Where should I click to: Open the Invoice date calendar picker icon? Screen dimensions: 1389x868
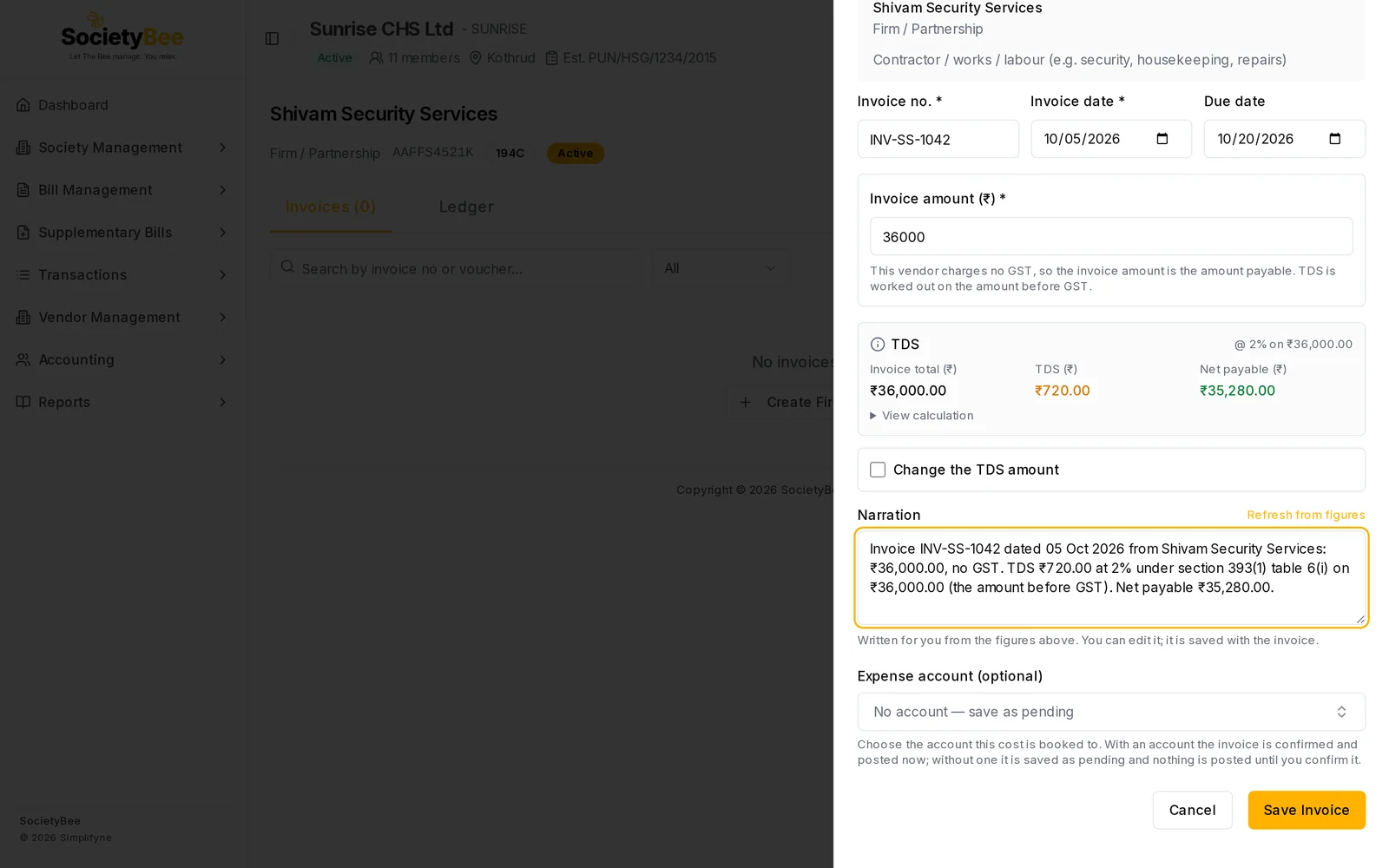pos(1162,139)
